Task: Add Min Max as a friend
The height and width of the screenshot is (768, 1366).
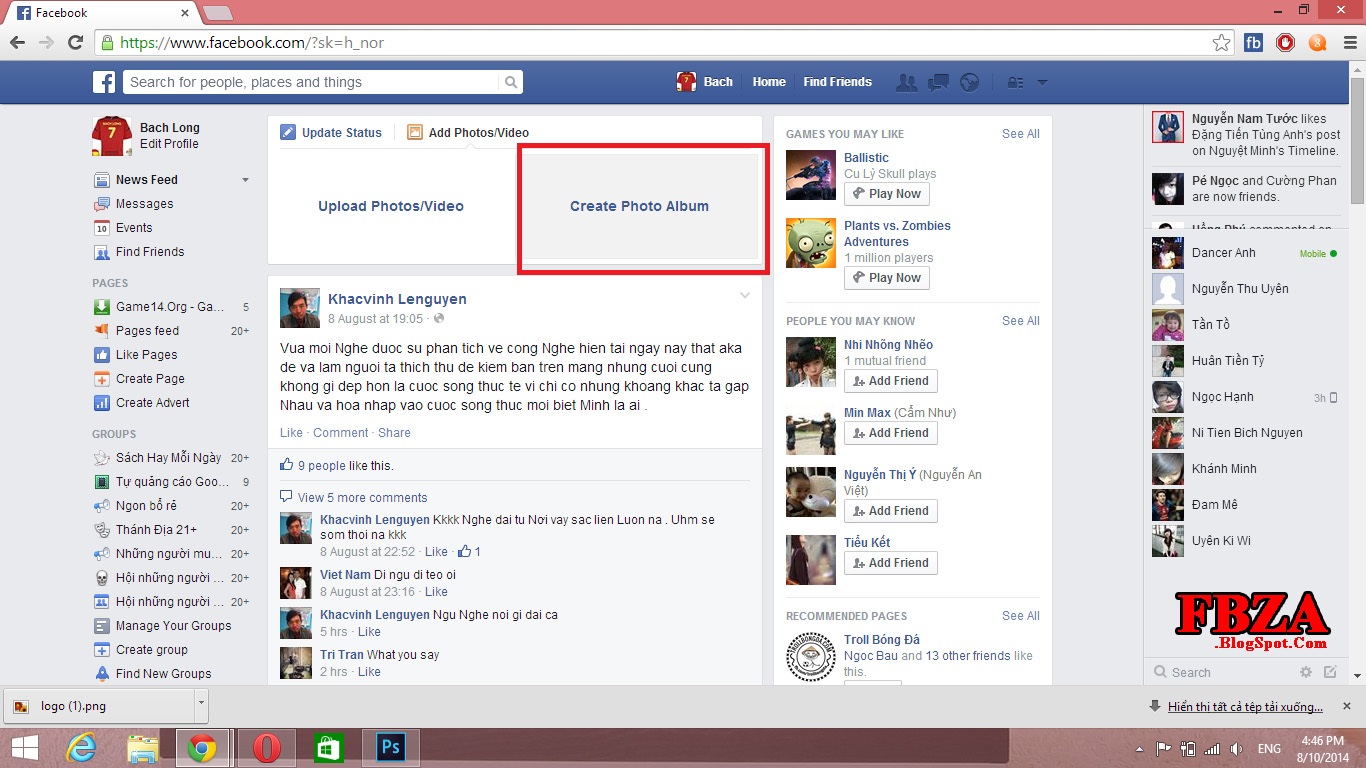Action: click(x=890, y=433)
